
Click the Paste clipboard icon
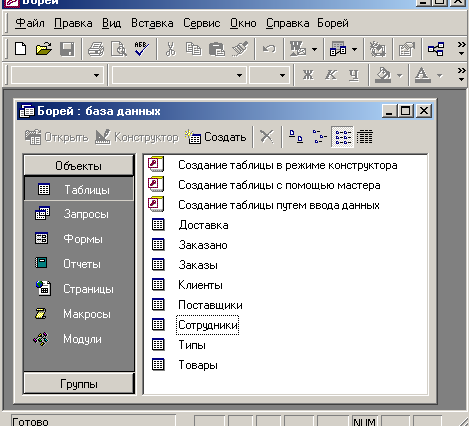tap(217, 49)
